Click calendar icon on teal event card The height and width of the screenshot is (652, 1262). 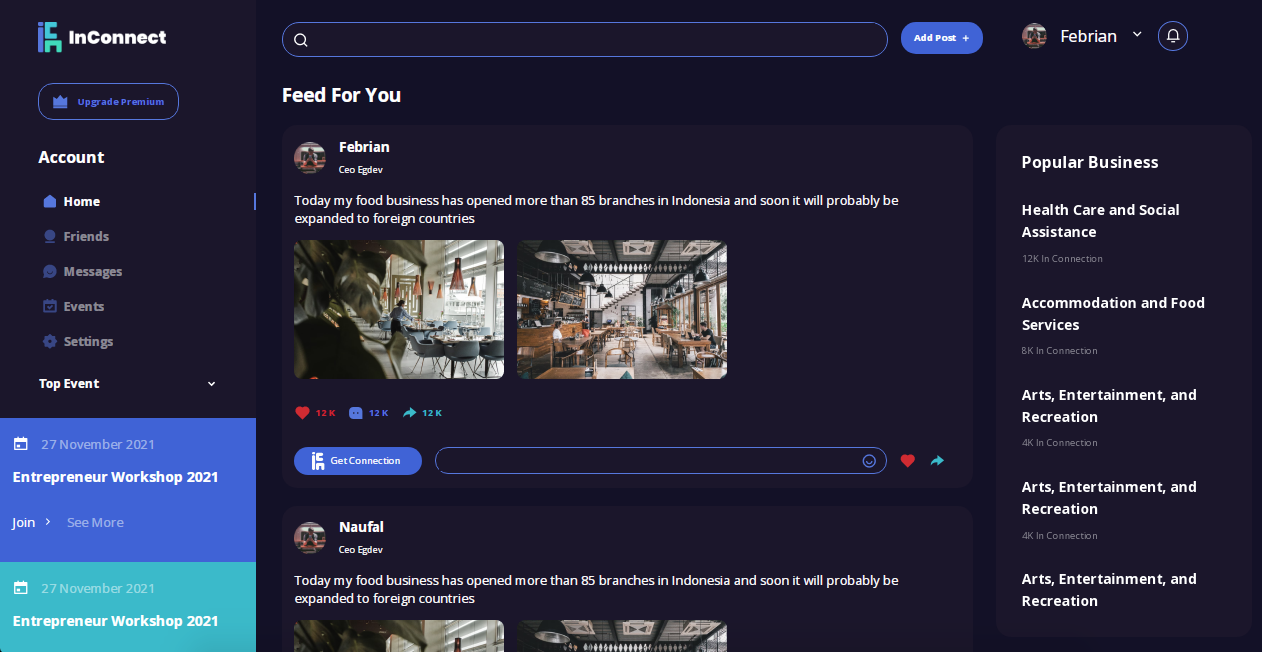tap(20, 588)
